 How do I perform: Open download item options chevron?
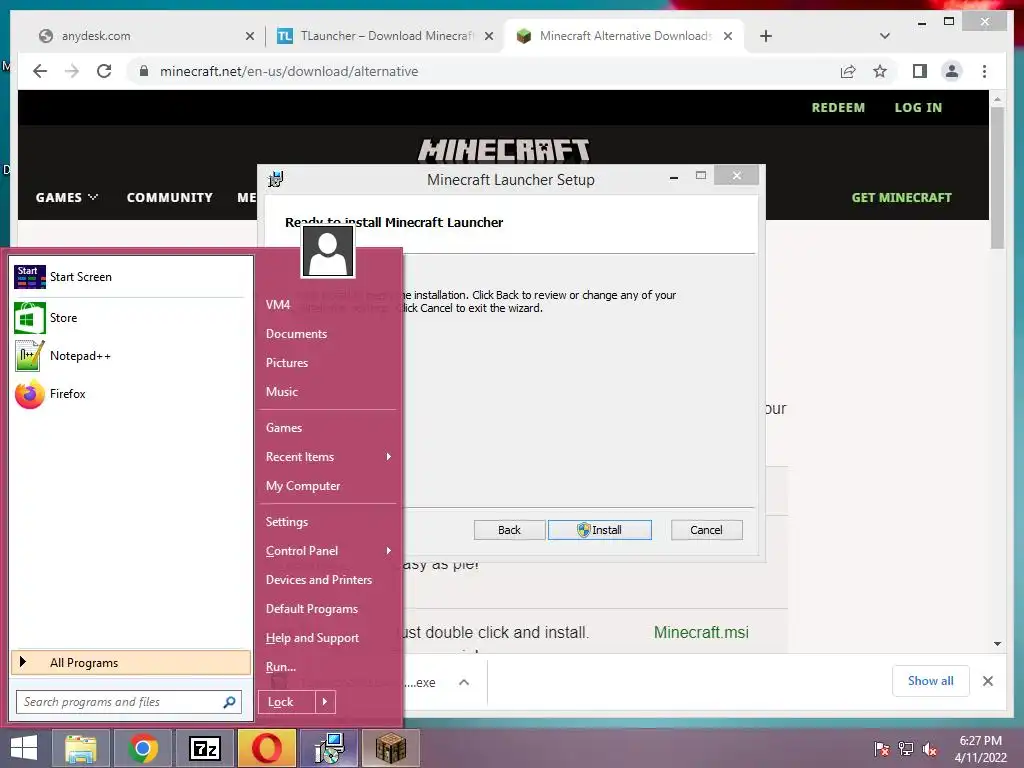(x=464, y=682)
